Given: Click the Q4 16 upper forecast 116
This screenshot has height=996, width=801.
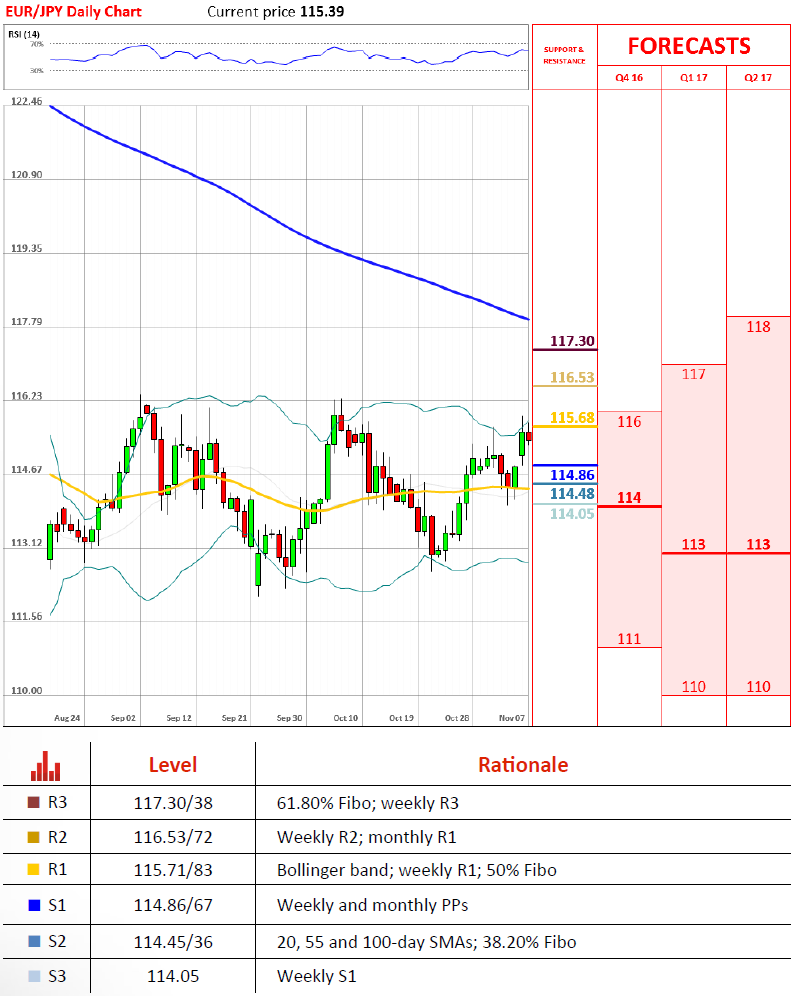Looking at the screenshot, I should click(629, 422).
